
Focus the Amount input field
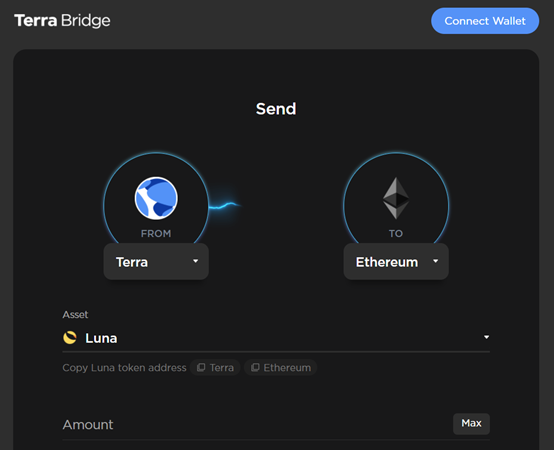click(x=256, y=425)
